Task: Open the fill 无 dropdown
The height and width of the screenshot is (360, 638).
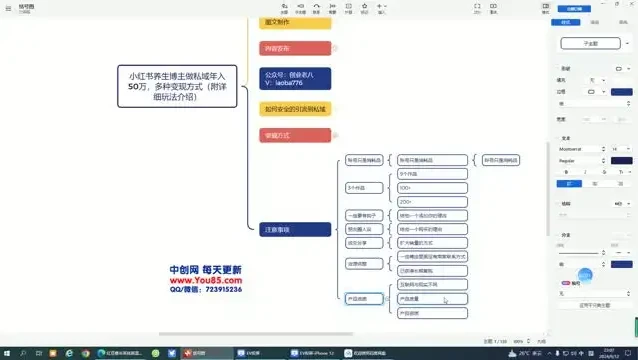Action: tap(597, 80)
